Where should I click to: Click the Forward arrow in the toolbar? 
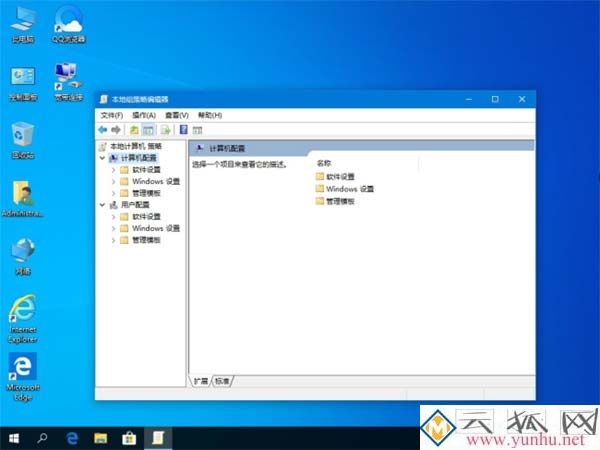tap(116, 130)
